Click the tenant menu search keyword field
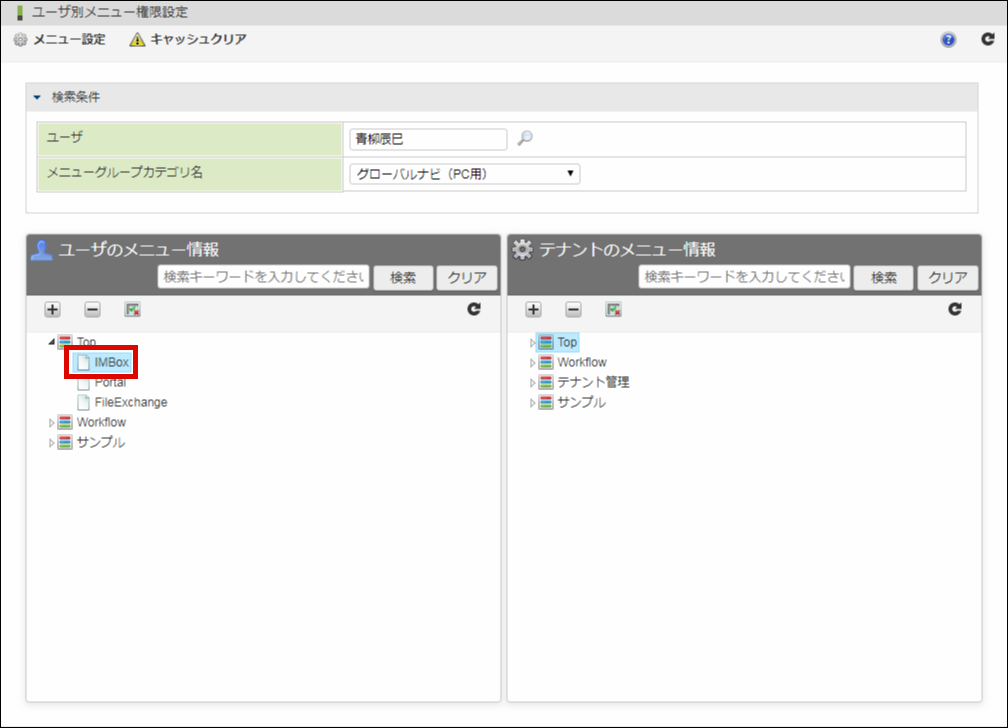The image size is (1008, 728). click(744, 277)
